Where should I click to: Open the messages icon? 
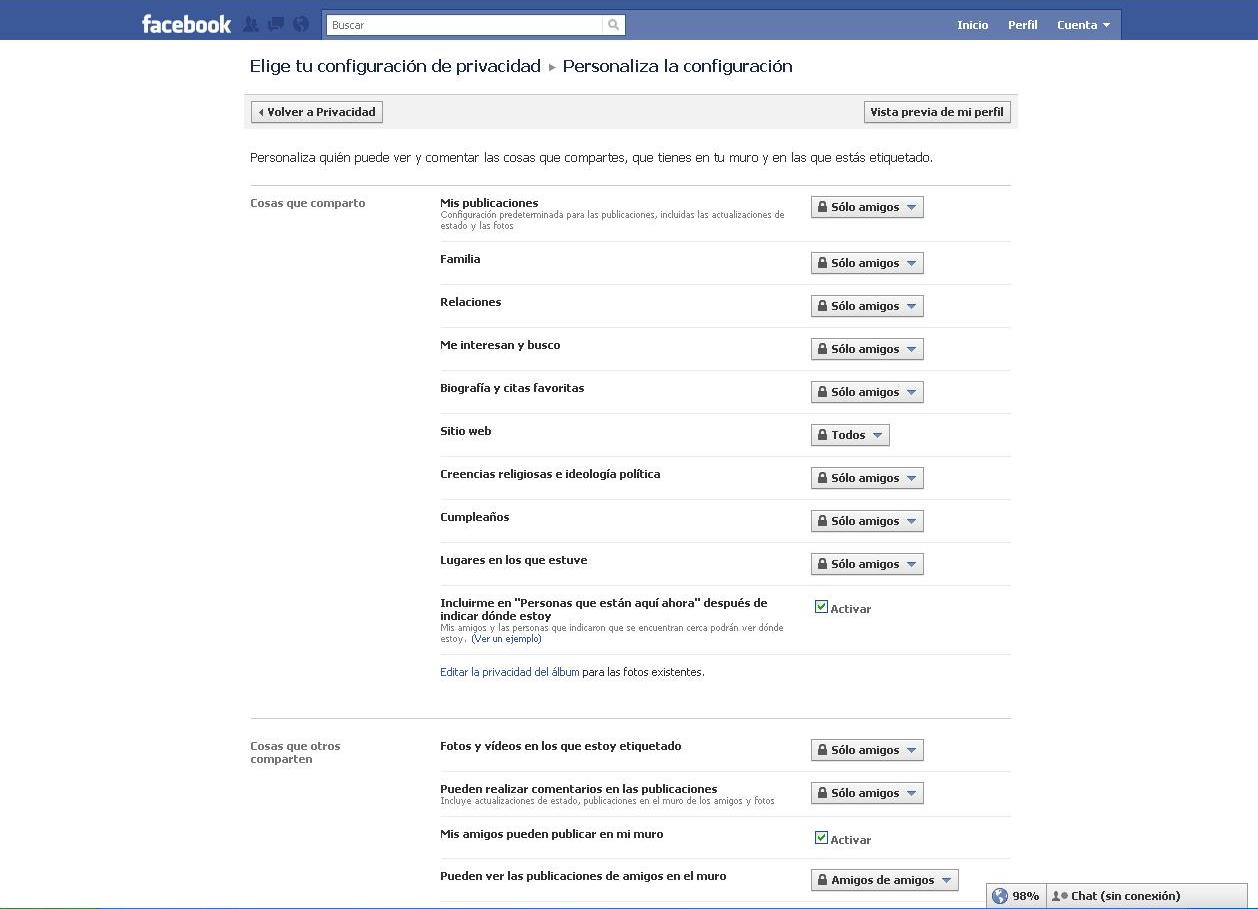click(276, 25)
